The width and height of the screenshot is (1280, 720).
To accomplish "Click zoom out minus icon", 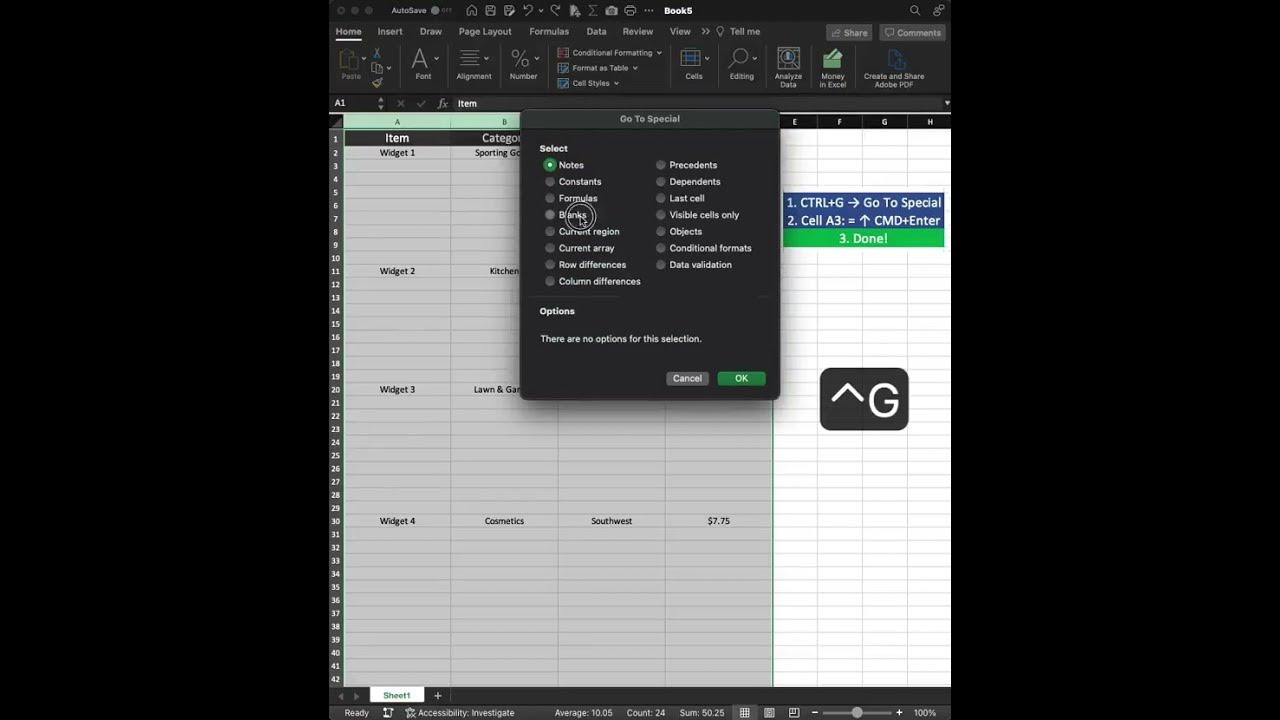I will coord(814,712).
